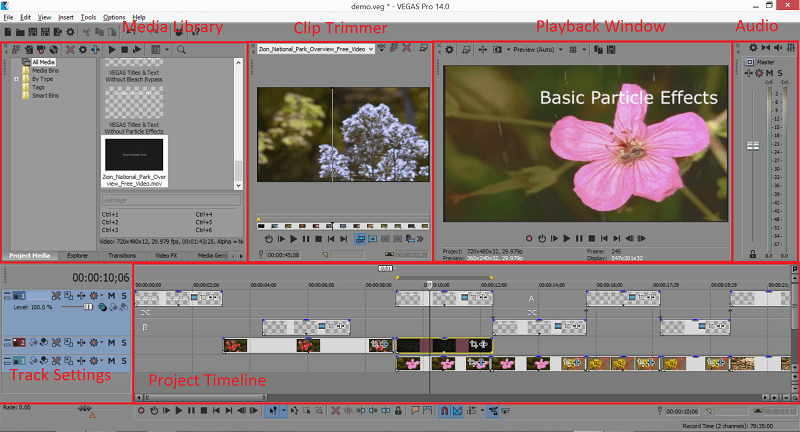Image resolution: width=800 pixels, height=432 pixels.
Task: Select the Smart Bins folder
Action: tap(45, 95)
